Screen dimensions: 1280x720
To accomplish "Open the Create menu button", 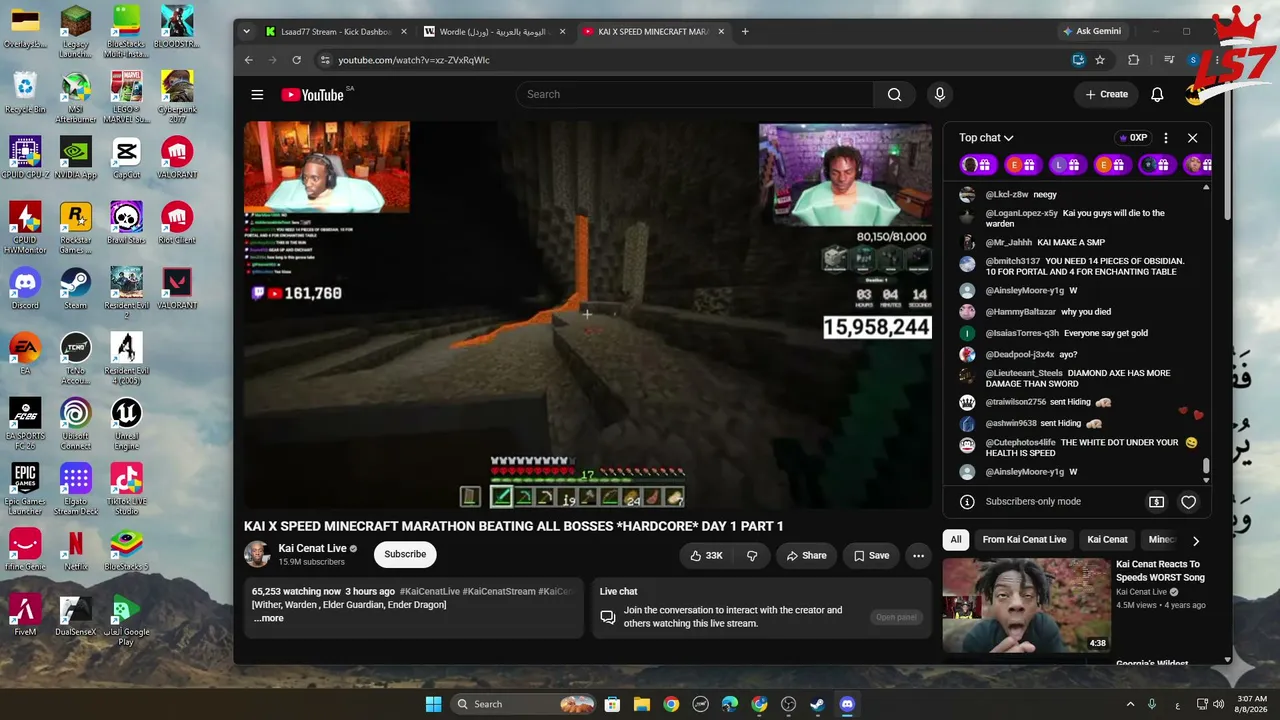I will click(x=1107, y=95).
